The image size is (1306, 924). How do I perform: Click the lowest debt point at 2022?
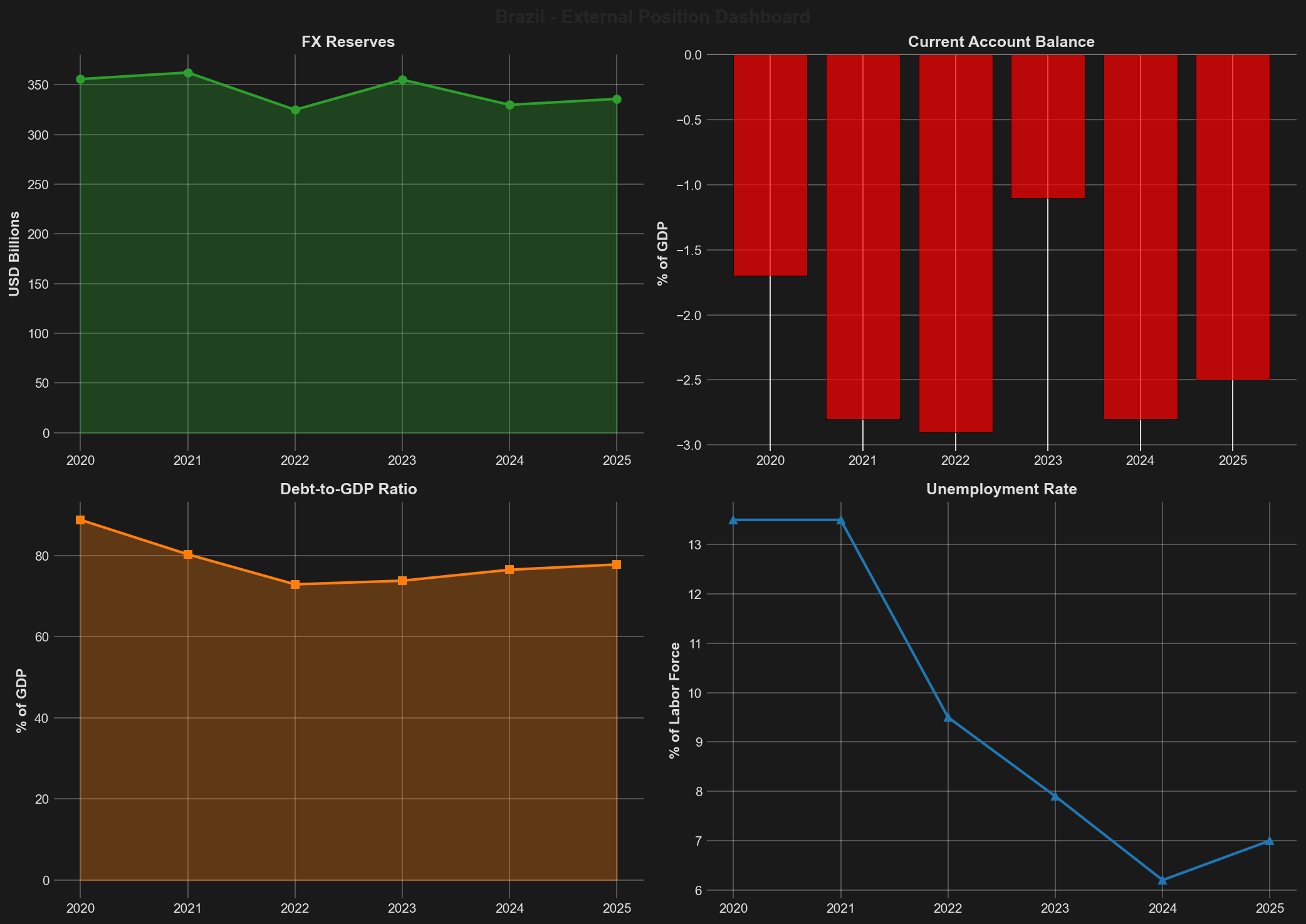pyautogui.click(x=295, y=584)
